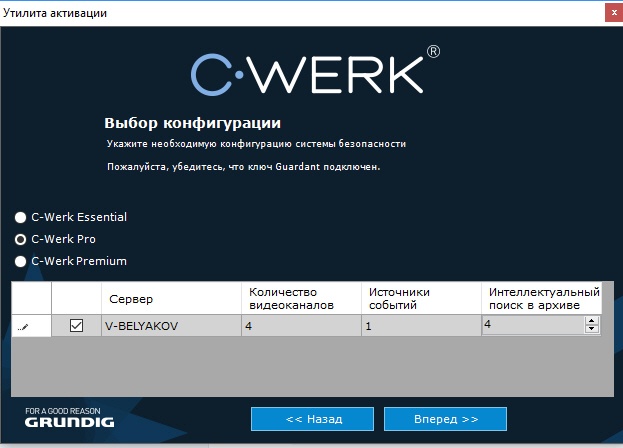Uncheck the V-BELYAKOV server checkbox
Image resolution: width=623 pixels, height=448 pixels.
76,326
